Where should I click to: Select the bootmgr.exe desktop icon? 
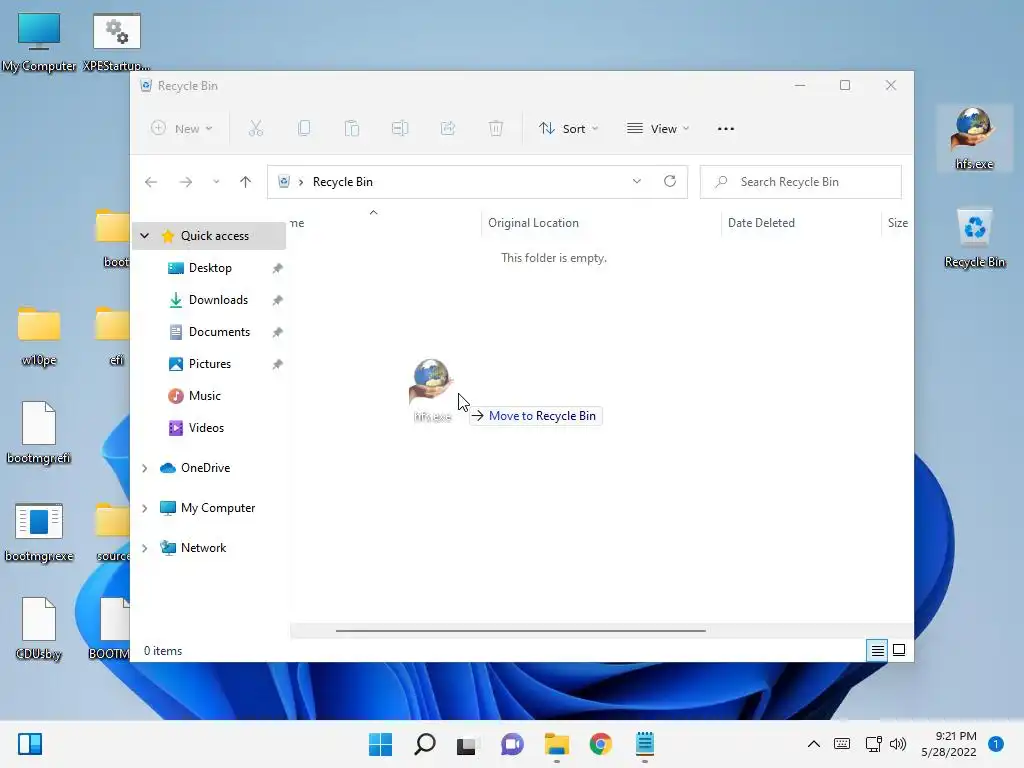tap(39, 532)
